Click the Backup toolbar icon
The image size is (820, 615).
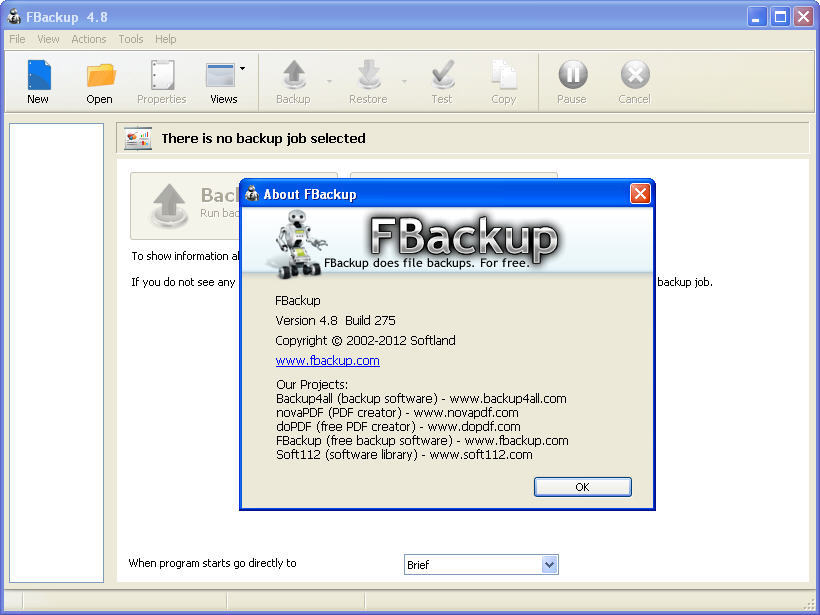pos(294,74)
